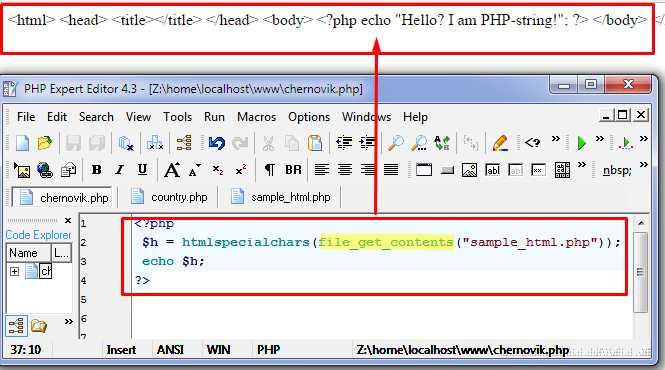The image size is (665, 370).
Task: Expand the PHP tag toolbar overflow chevron
Action: click(x=555, y=139)
